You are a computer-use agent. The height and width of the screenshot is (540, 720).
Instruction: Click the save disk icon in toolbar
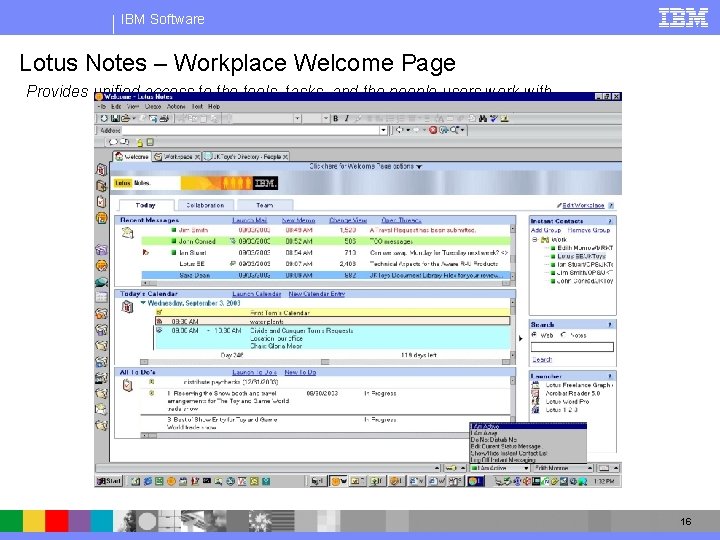115,118
